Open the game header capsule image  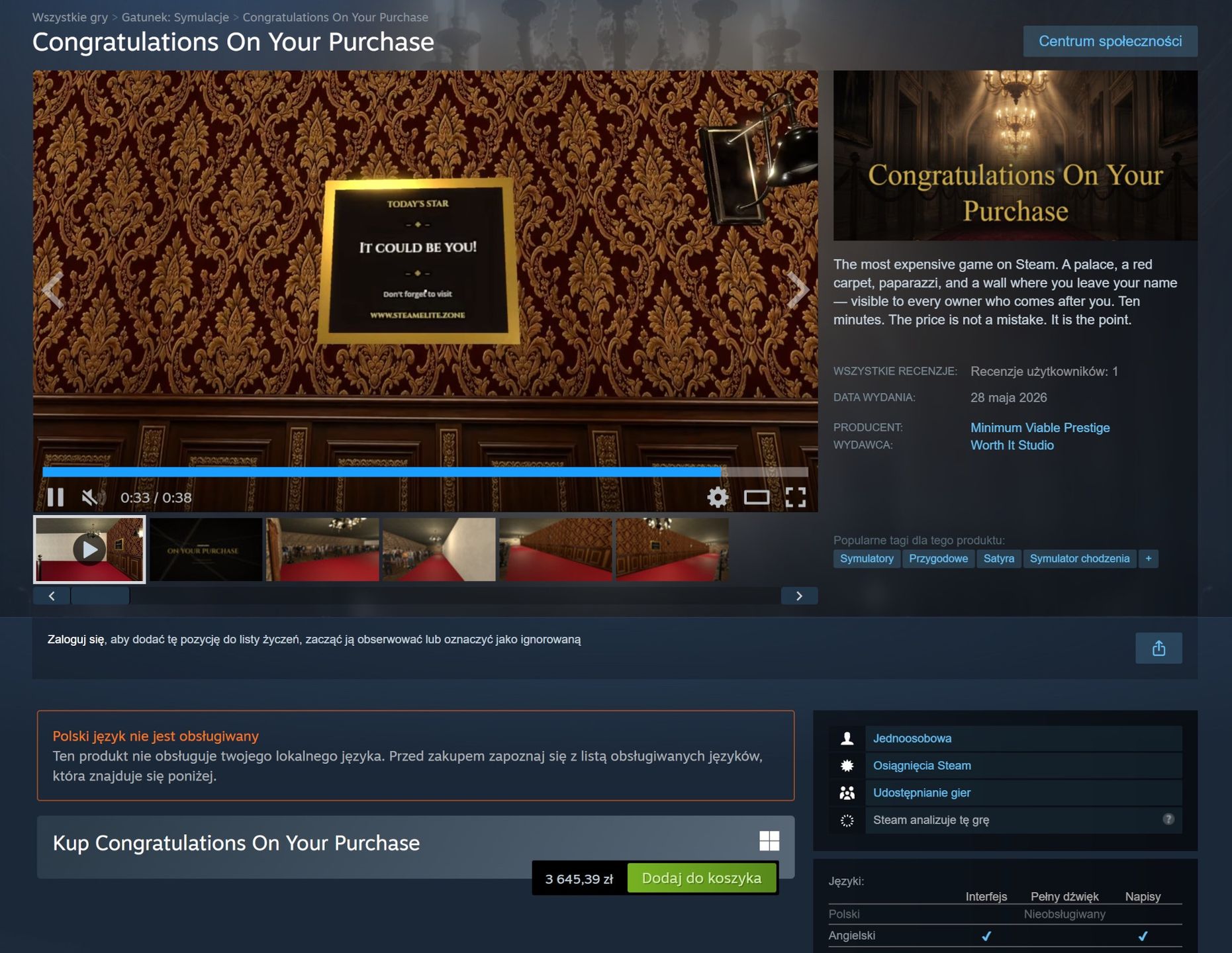(1016, 156)
